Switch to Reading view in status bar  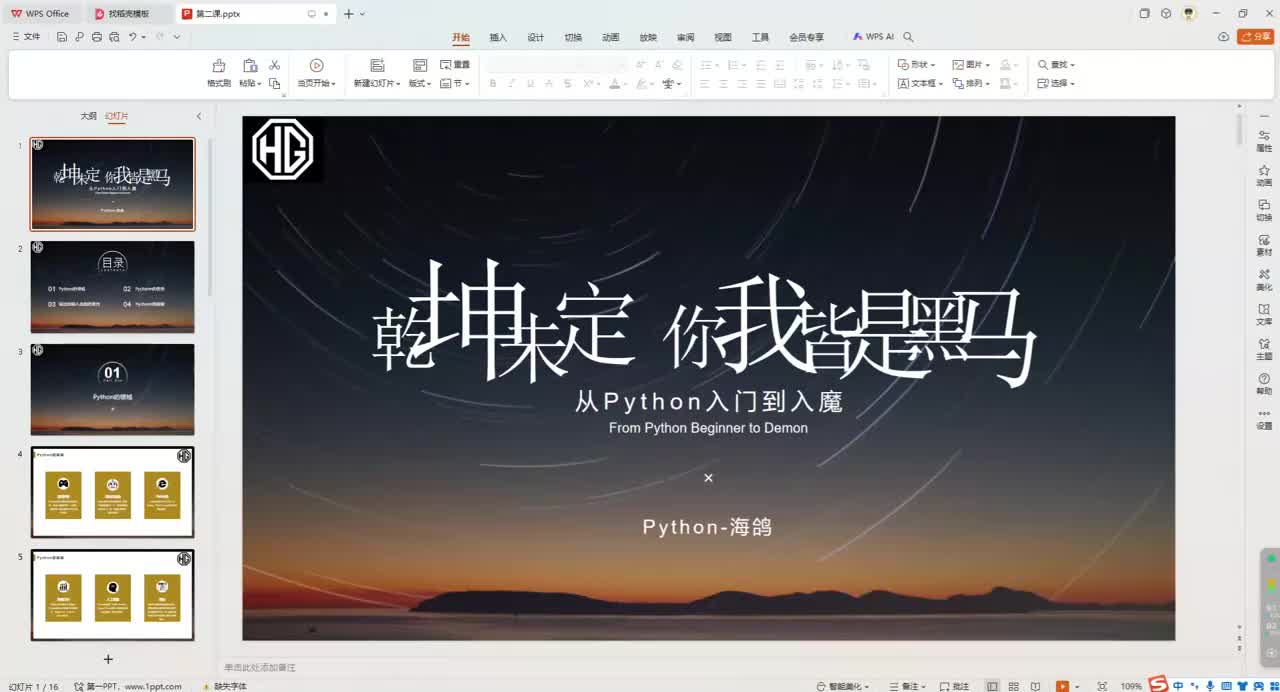[x=1036, y=686]
